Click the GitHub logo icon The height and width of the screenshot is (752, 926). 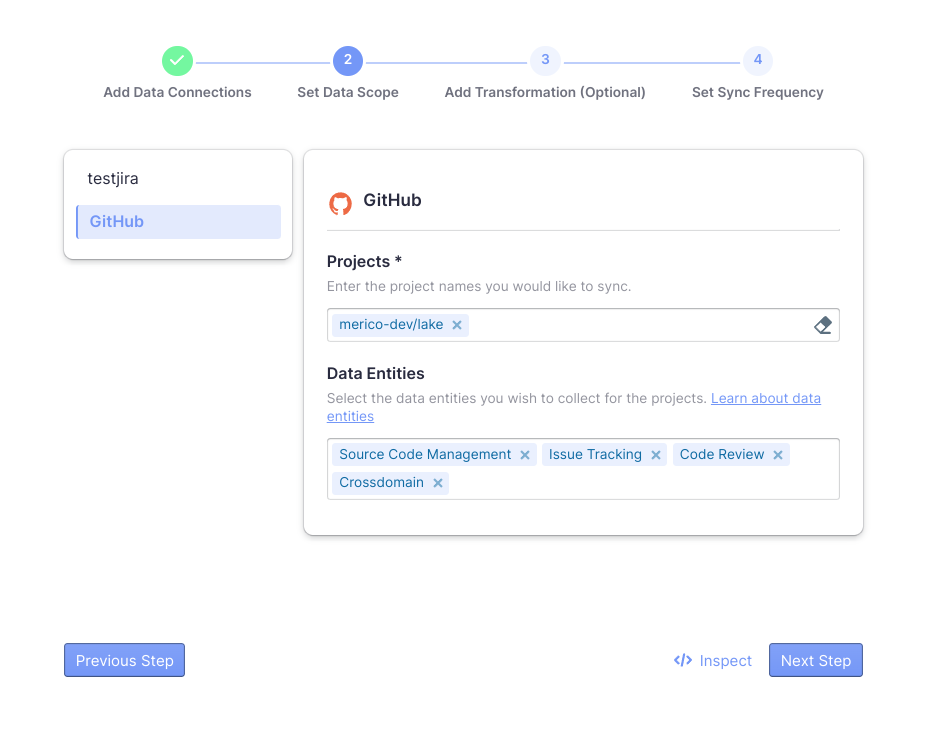340,204
